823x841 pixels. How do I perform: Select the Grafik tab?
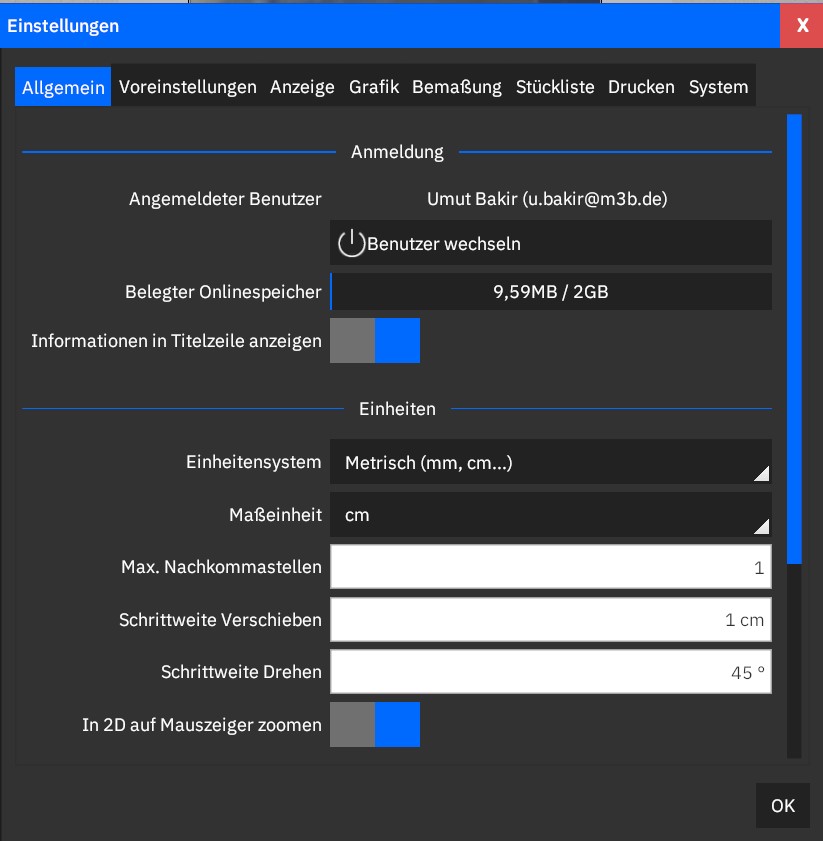point(374,87)
